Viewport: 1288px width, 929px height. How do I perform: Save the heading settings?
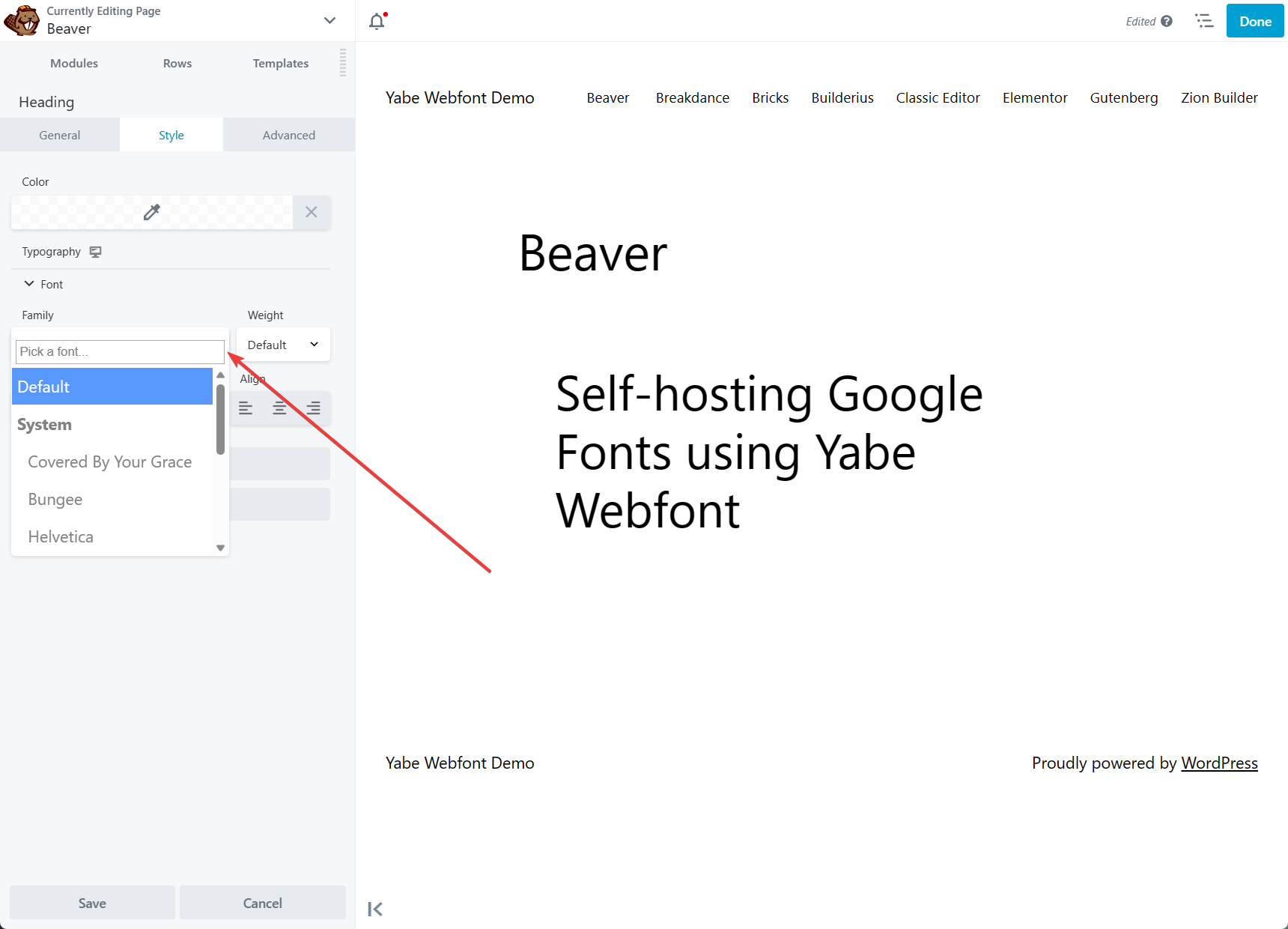93,903
